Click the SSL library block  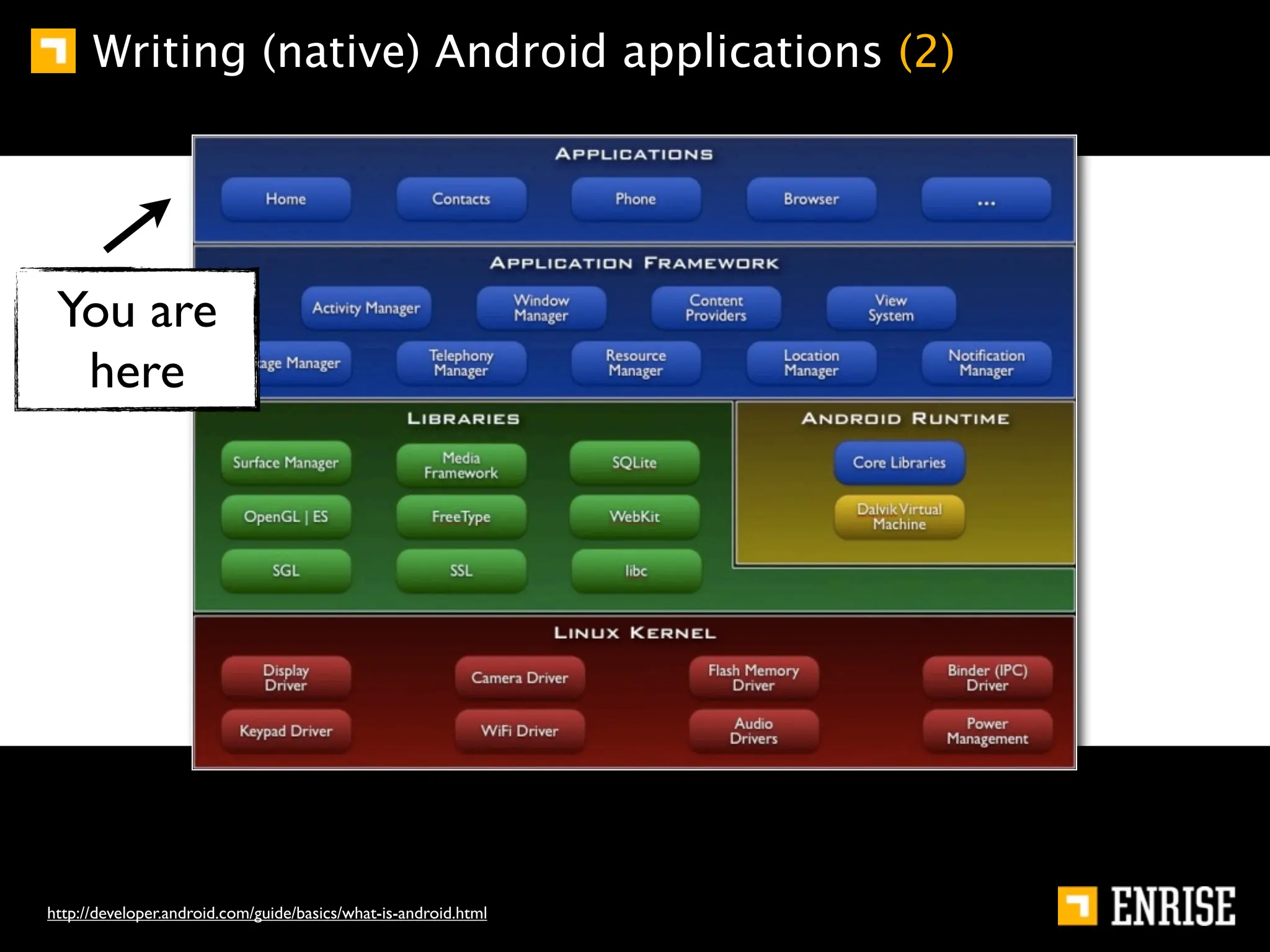(x=461, y=571)
